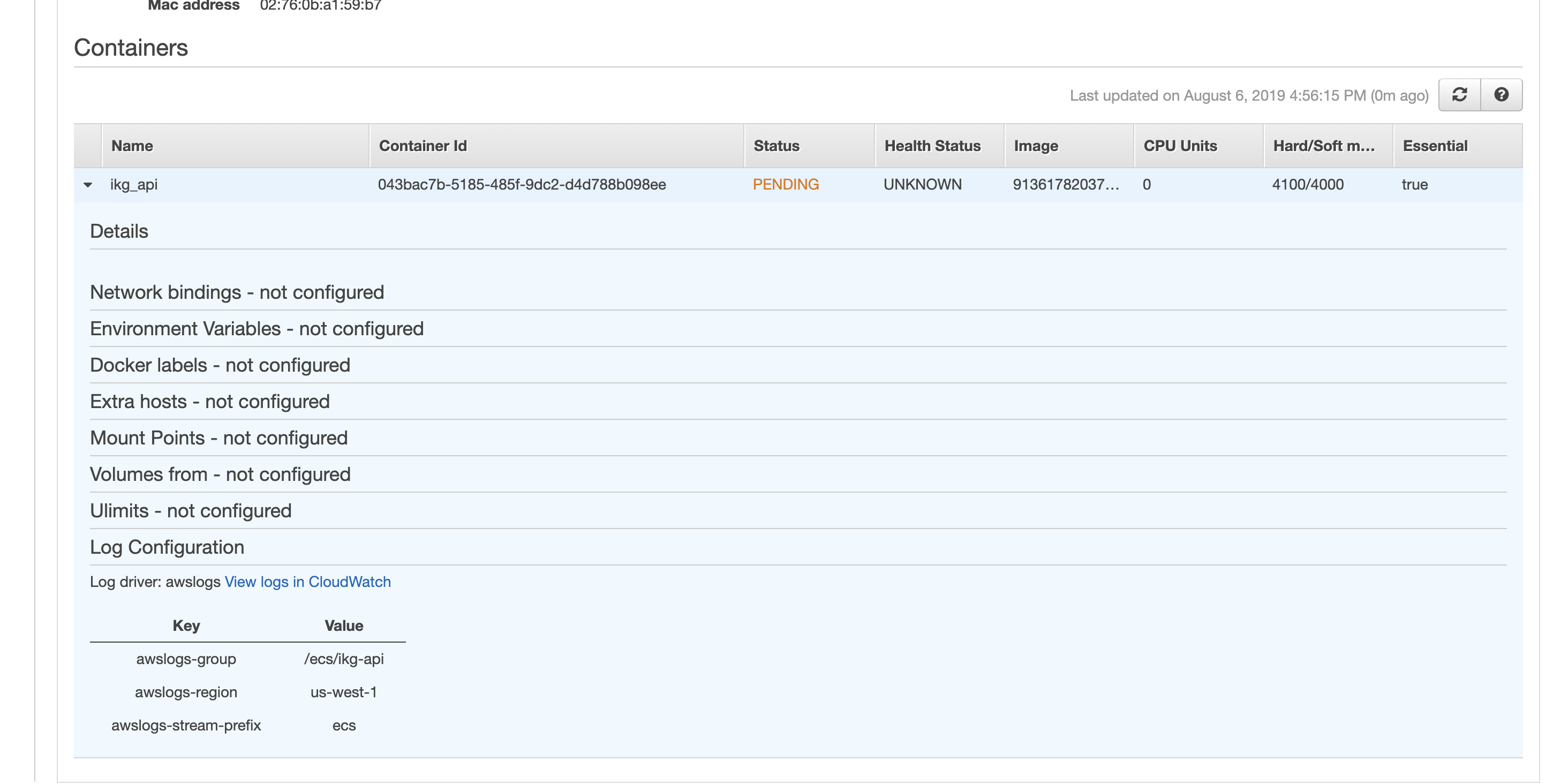This screenshot has height=784, width=1553.
Task: Click the ikg_api container name
Action: pos(134,185)
